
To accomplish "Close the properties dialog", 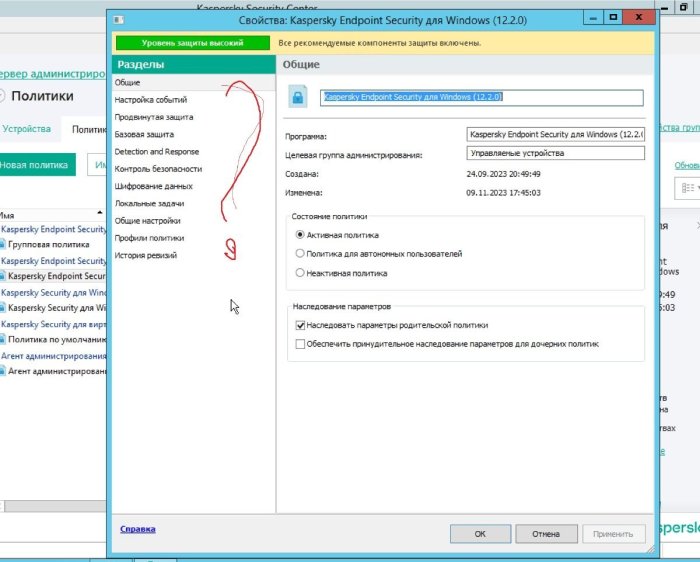I will point(639,17).
